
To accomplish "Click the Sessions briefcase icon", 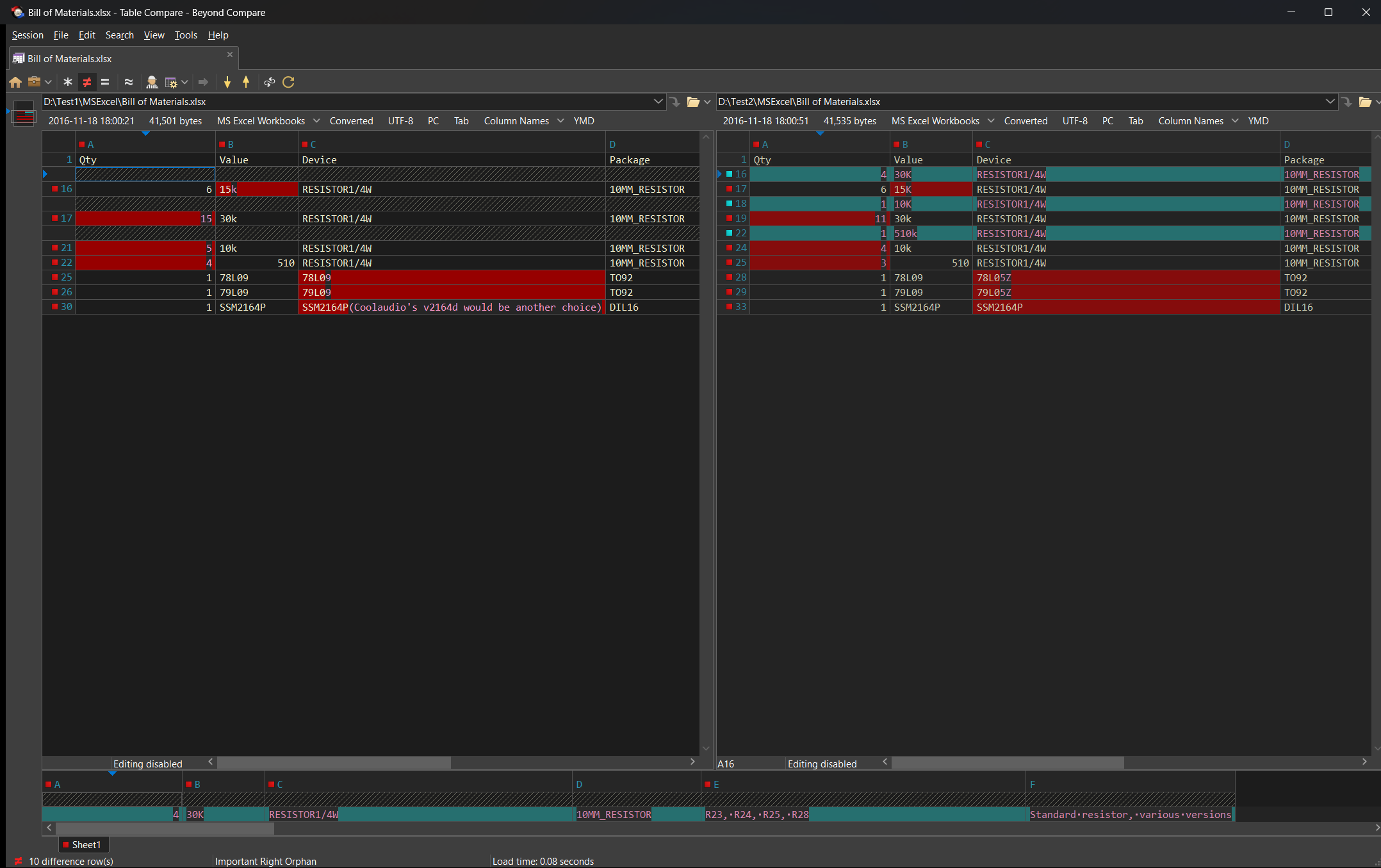I will [34, 82].
